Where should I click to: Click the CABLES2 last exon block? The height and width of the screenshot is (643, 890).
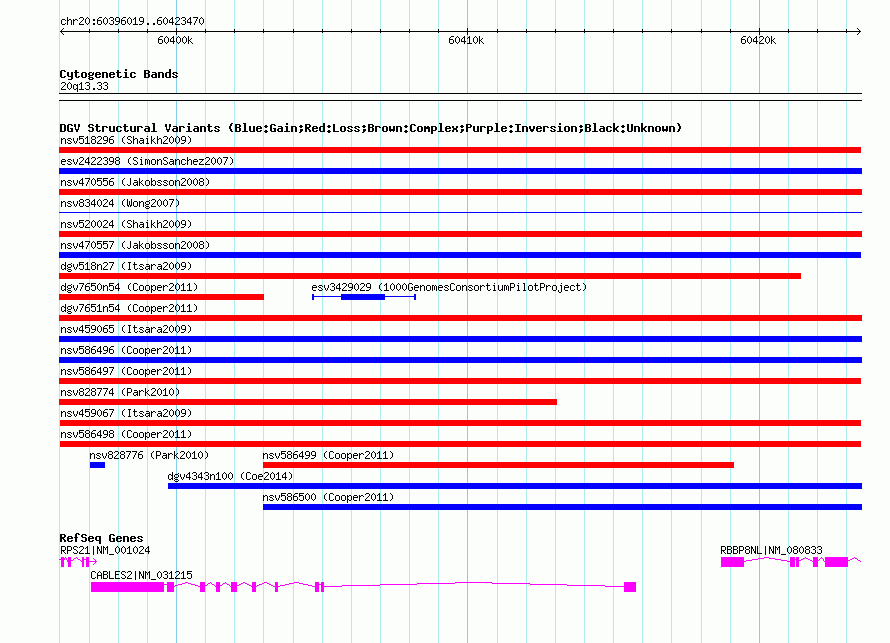tap(630, 587)
